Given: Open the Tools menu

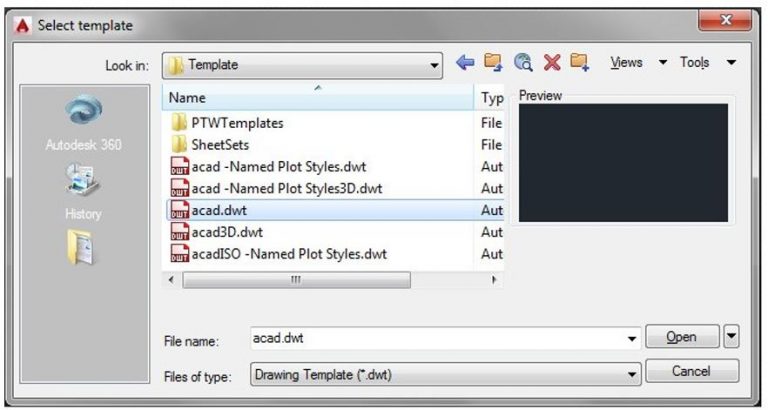Looking at the screenshot, I should coord(707,63).
